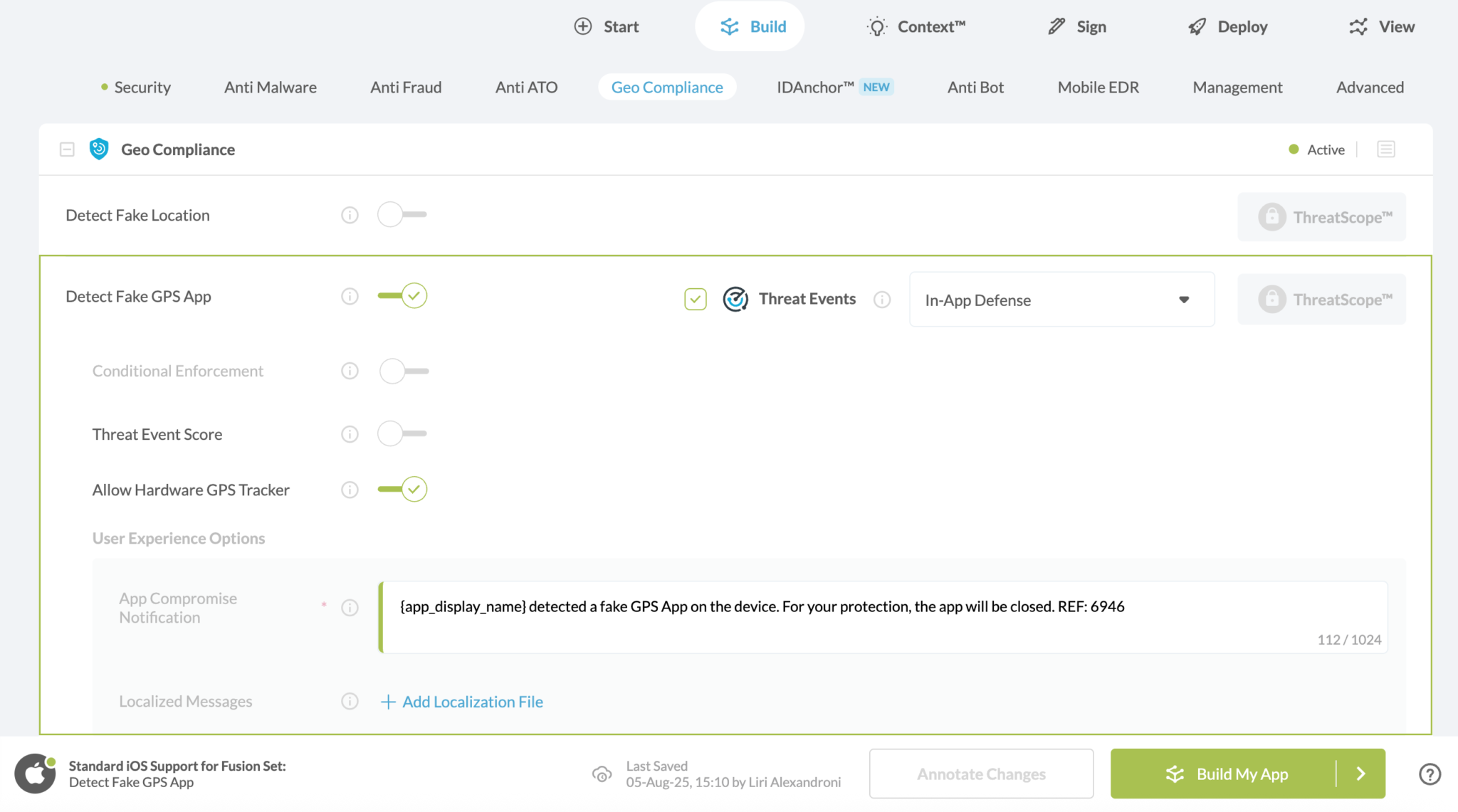Enable the Threat Event Score toggle

coord(402,433)
